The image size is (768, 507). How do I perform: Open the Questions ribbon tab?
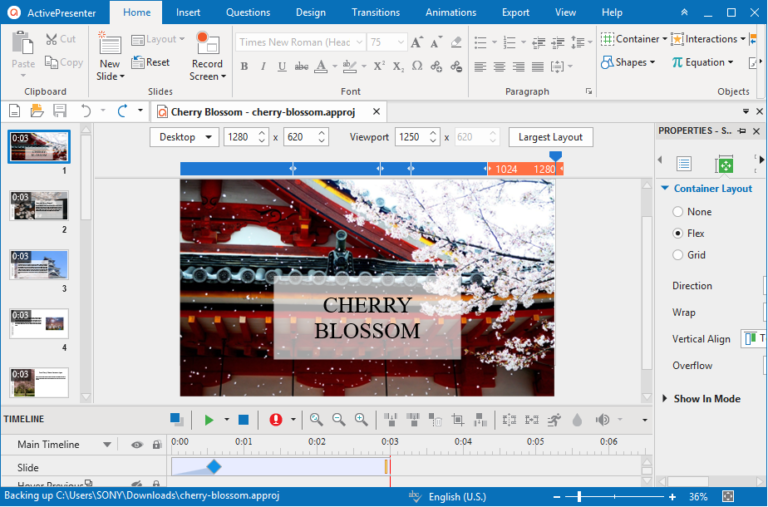248,12
